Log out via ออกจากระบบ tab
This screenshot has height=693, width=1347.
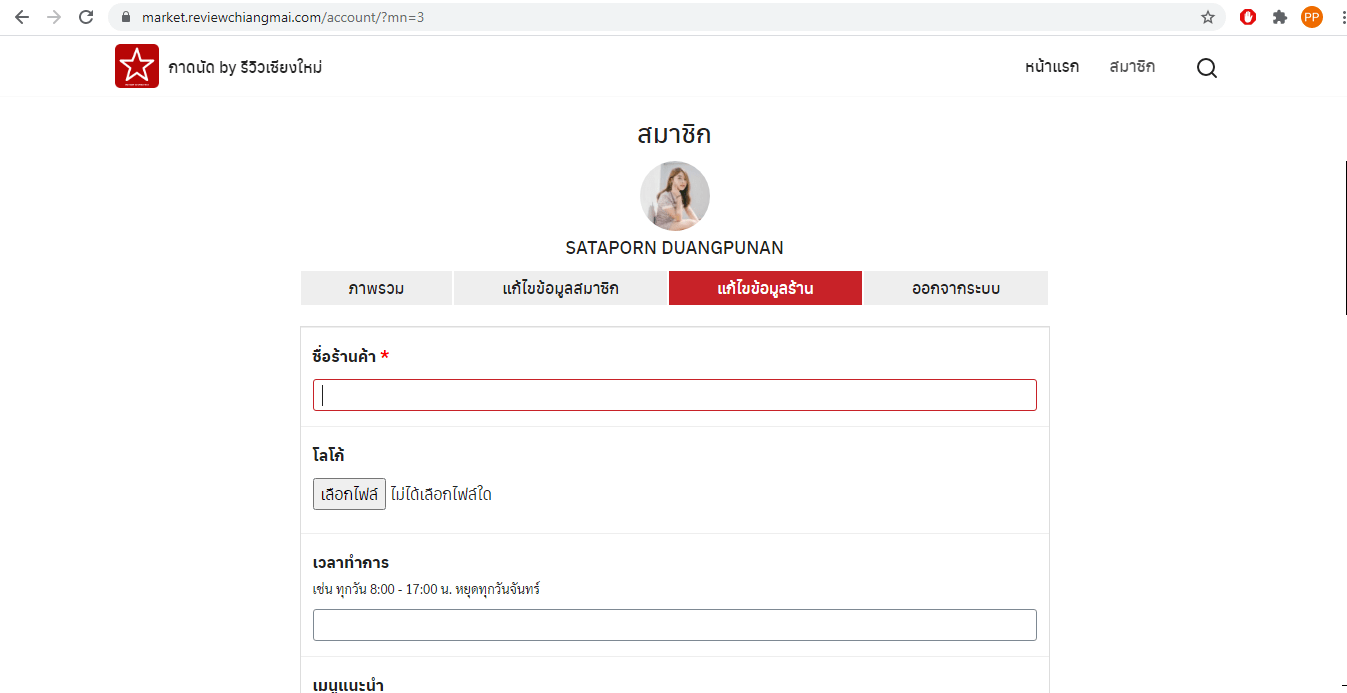955,289
